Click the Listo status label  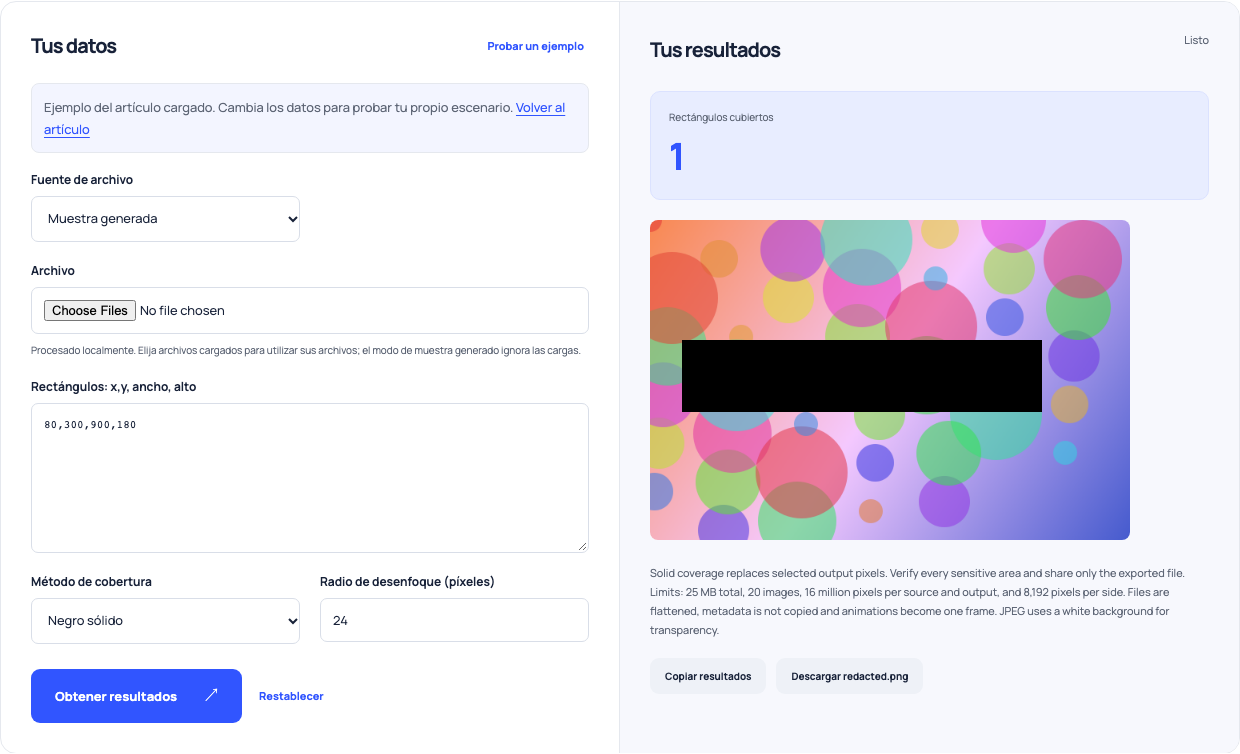click(1196, 41)
